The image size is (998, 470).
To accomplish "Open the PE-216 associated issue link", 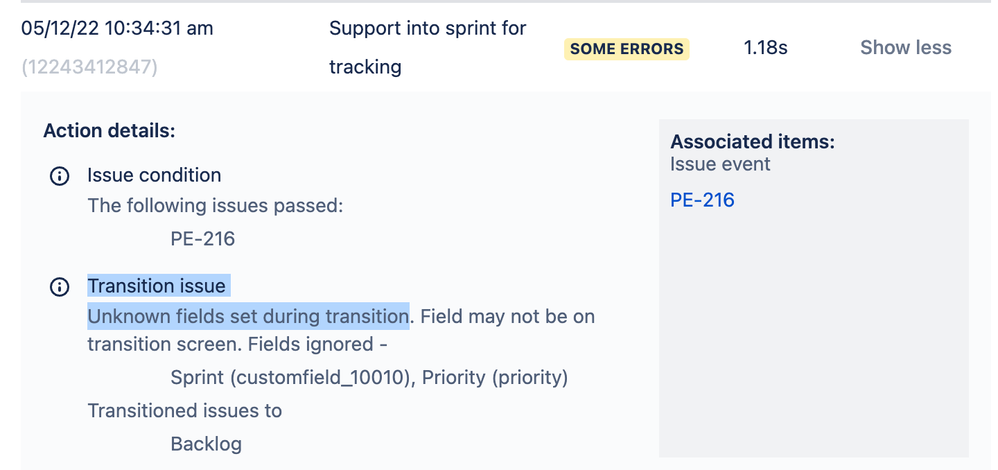I will (702, 200).
